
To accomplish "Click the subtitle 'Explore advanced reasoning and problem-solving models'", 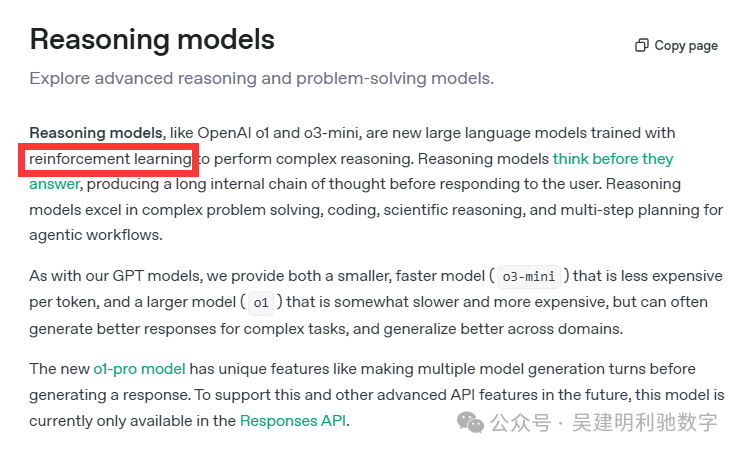I will pos(261,78).
